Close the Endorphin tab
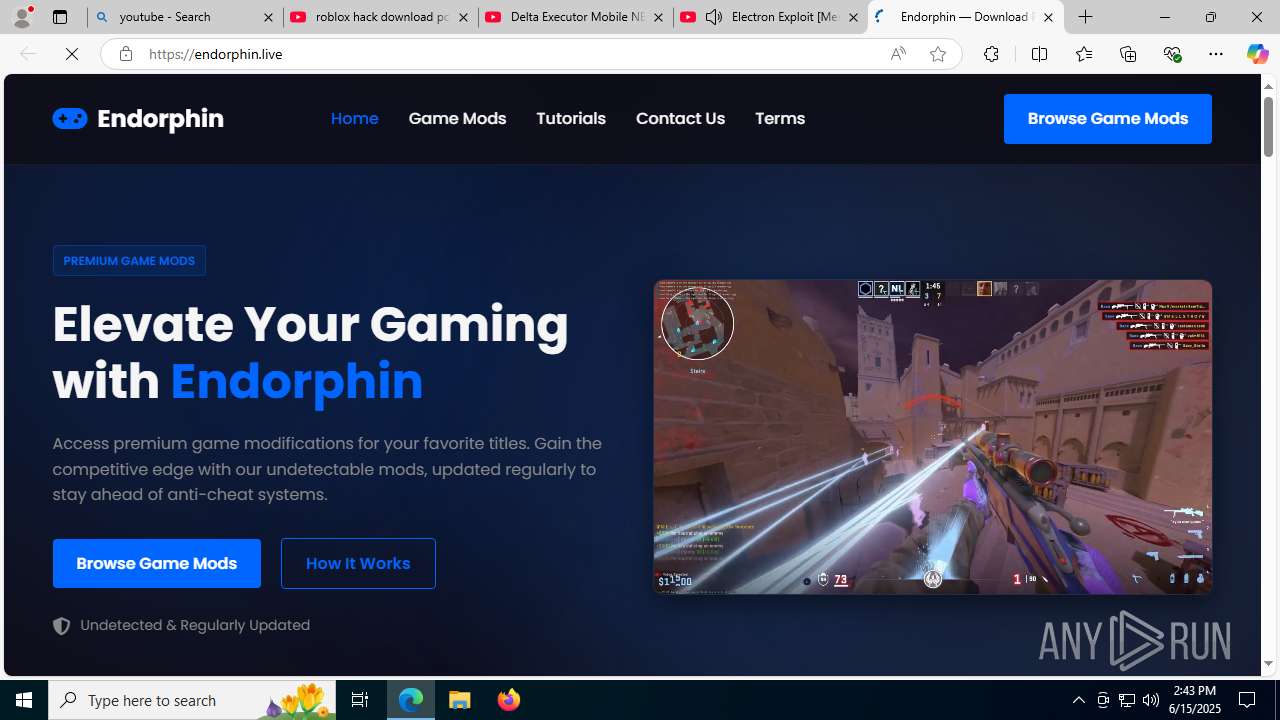 tap(1048, 17)
